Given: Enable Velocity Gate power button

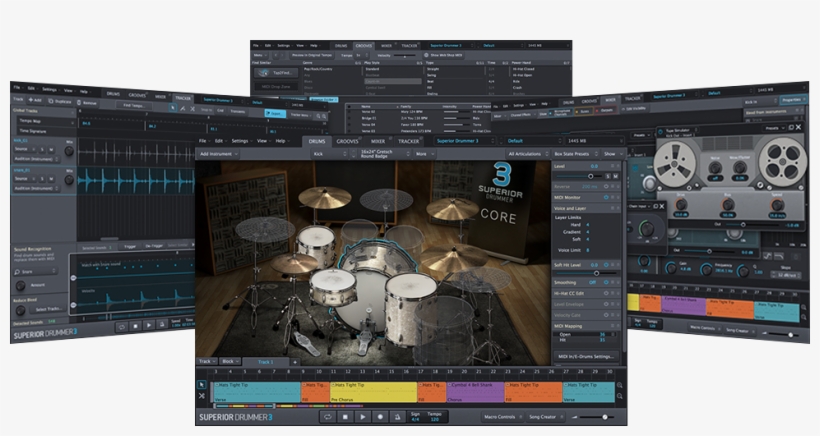Looking at the screenshot, I should 606,315.
